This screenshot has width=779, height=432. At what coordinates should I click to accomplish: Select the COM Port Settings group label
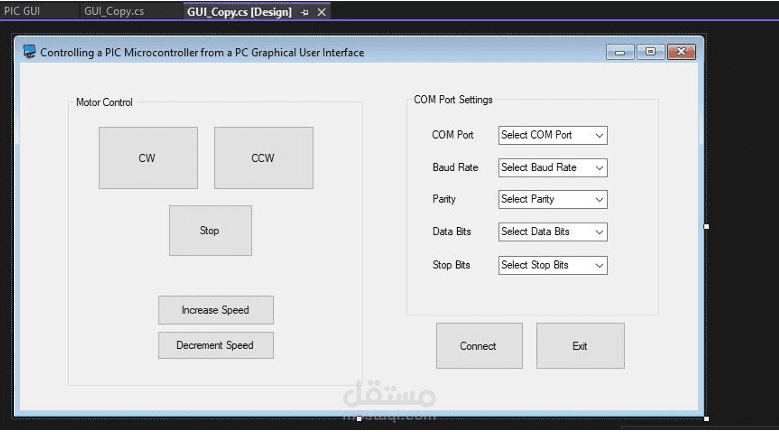453,99
